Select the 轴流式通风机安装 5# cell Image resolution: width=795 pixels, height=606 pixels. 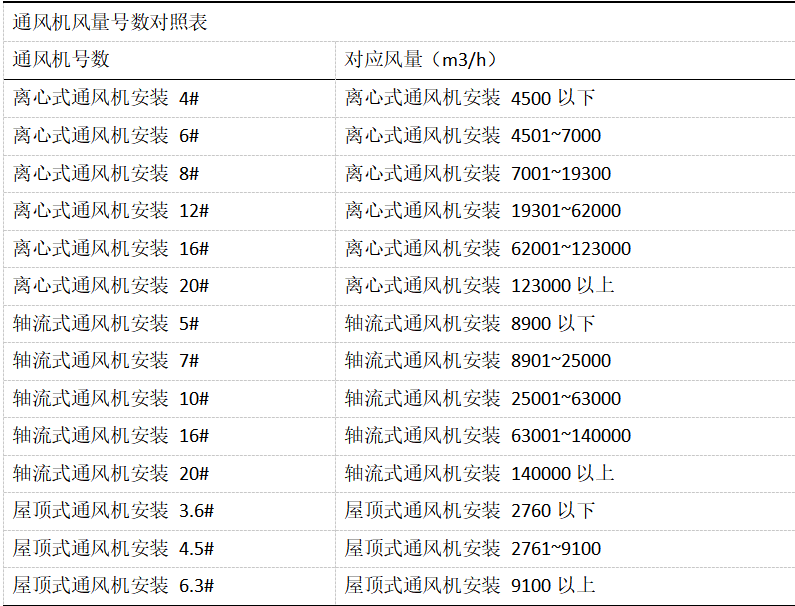(x=106, y=324)
